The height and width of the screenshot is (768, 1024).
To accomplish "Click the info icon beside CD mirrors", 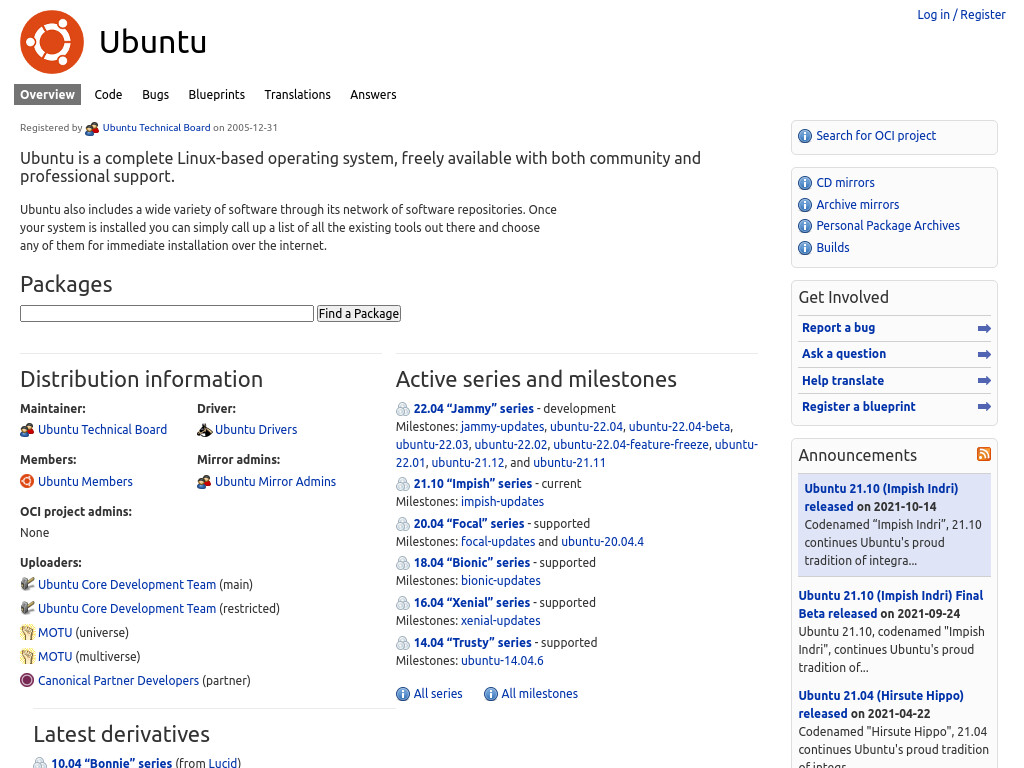I will 805,183.
